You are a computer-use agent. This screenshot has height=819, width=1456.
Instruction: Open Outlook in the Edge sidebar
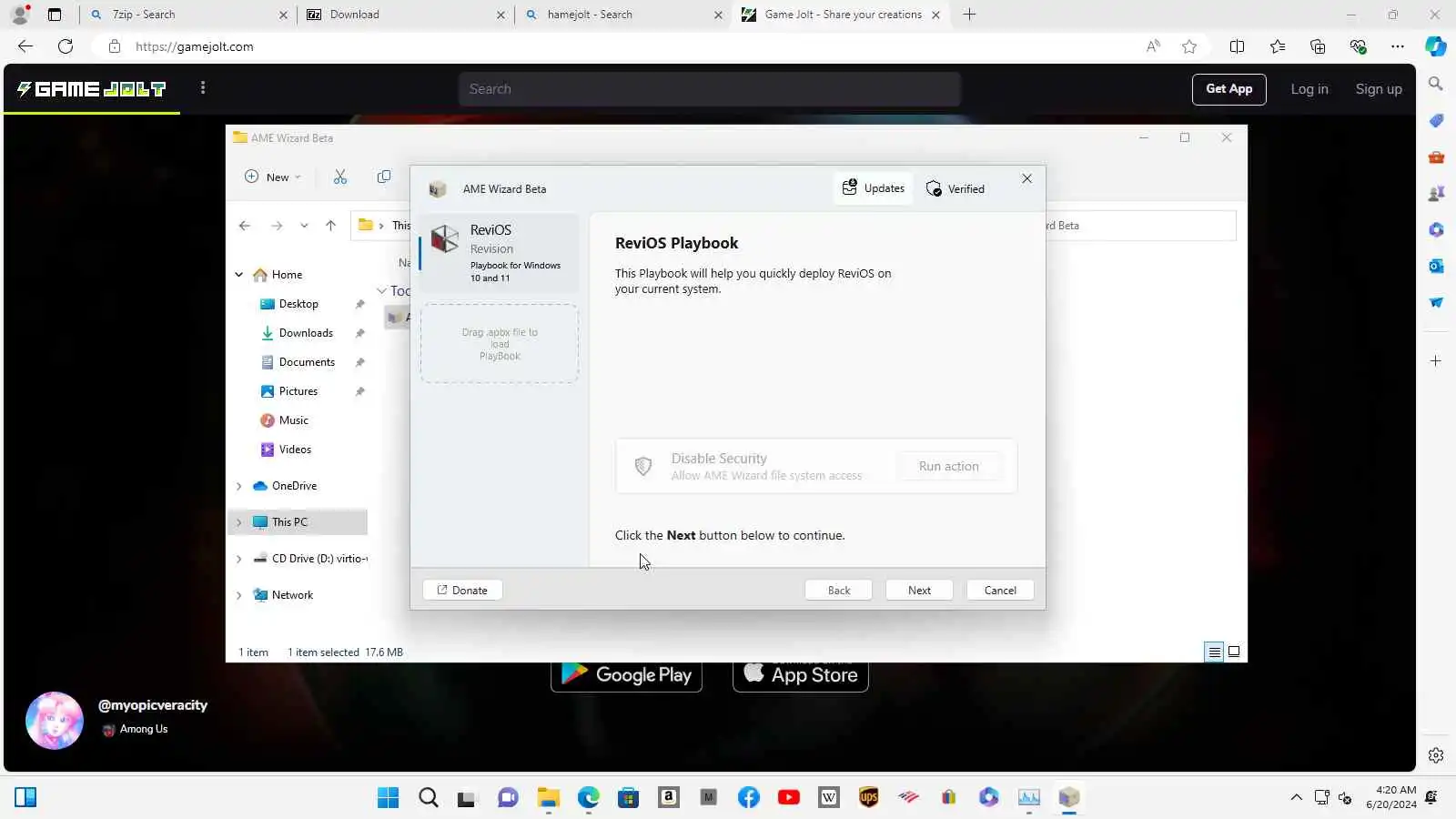[x=1436, y=266]
